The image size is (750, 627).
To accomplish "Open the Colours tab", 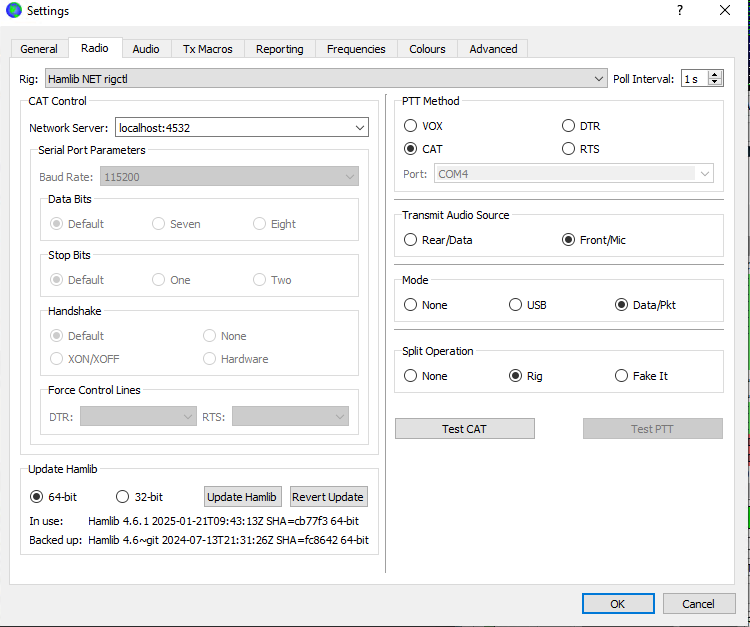I will click(427, 49).
